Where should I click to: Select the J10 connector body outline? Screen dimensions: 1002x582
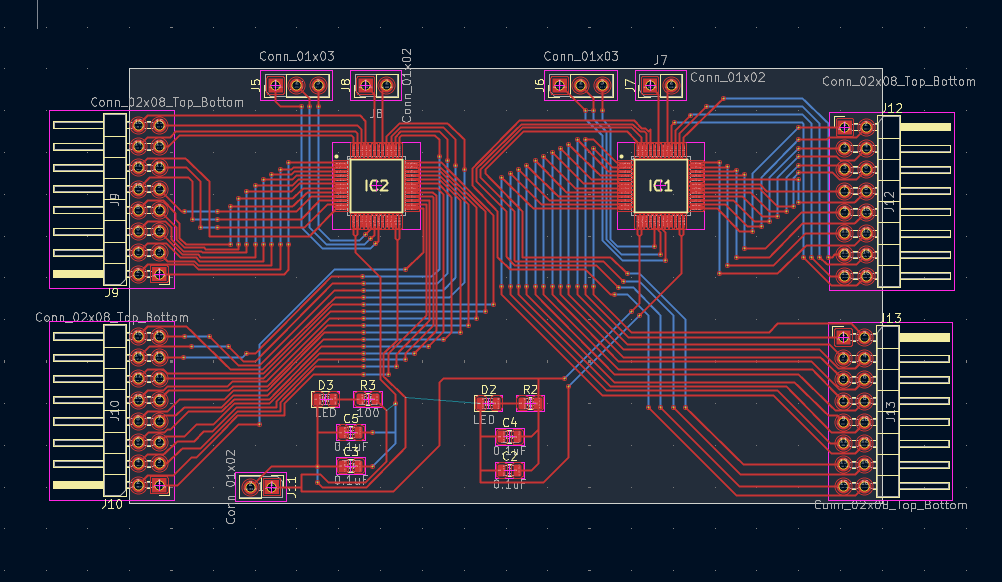tap(115, 410)
